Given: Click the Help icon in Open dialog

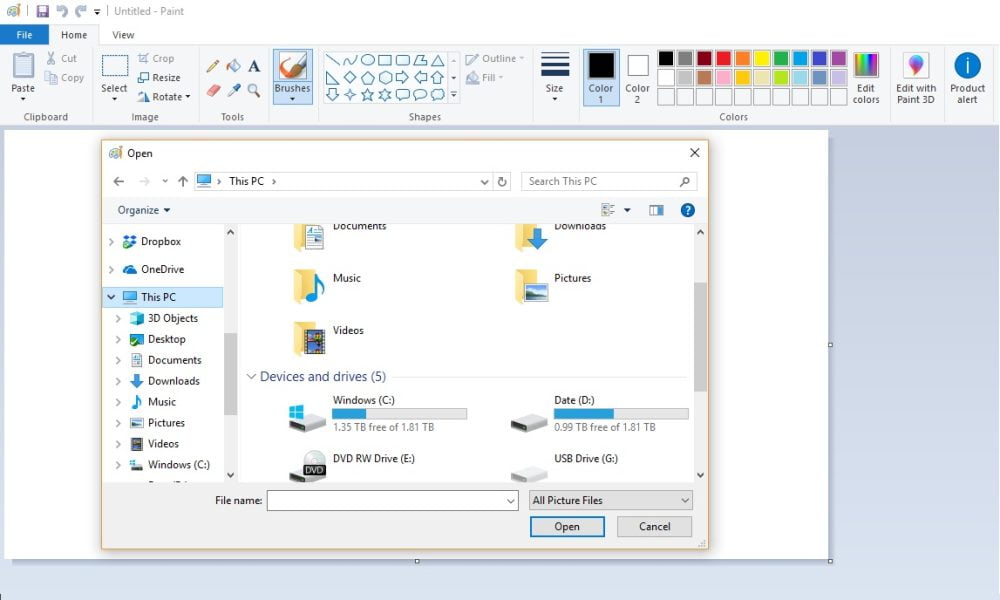Looking at the screenshot, I should [687, 210].
